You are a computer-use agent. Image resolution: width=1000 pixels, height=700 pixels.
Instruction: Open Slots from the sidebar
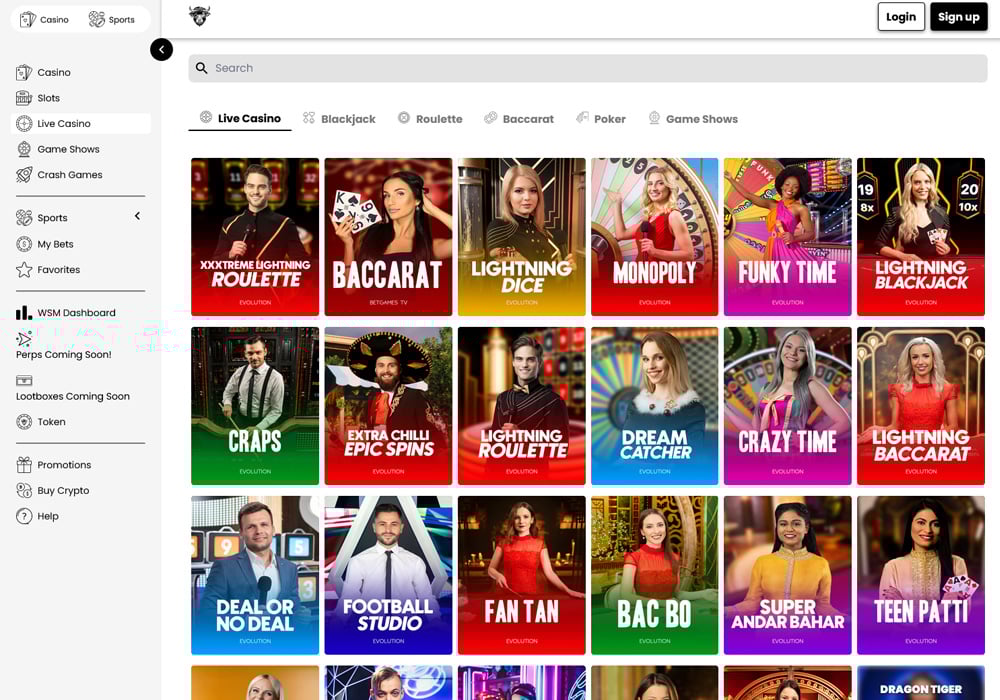coord(81,98)
